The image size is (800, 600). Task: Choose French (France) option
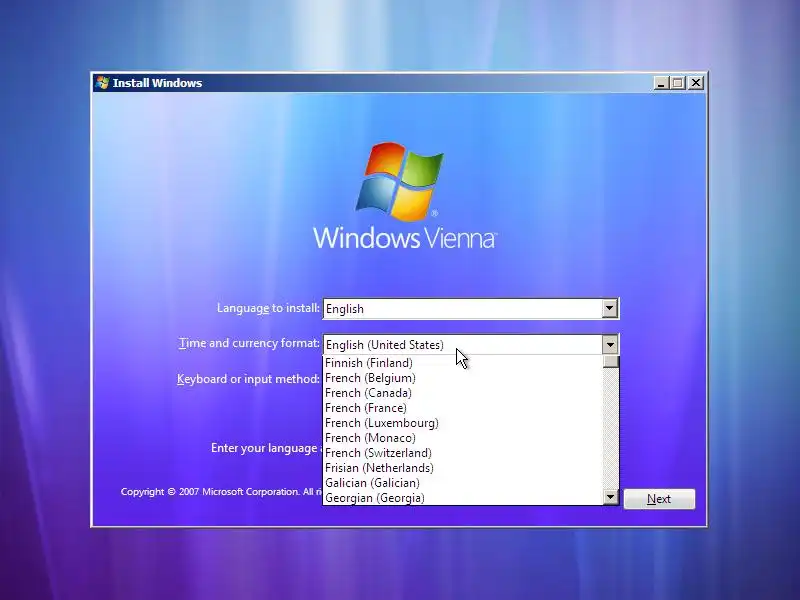[x=463, y=408]
